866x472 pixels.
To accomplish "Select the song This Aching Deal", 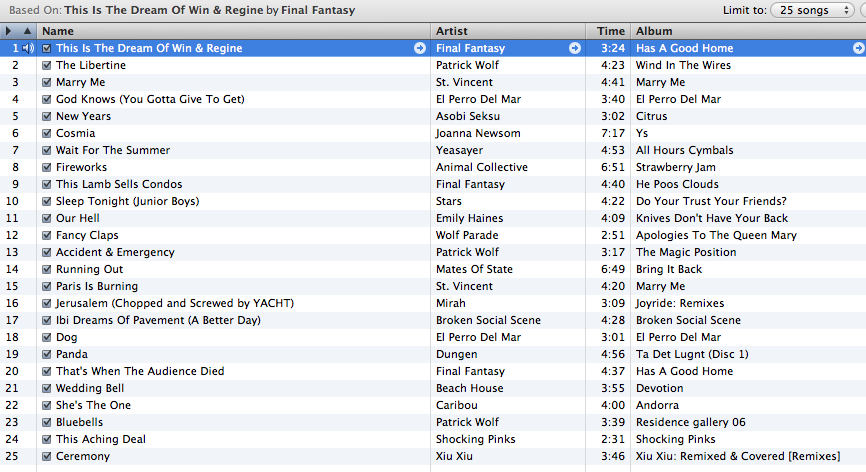I will click(101, 439).
